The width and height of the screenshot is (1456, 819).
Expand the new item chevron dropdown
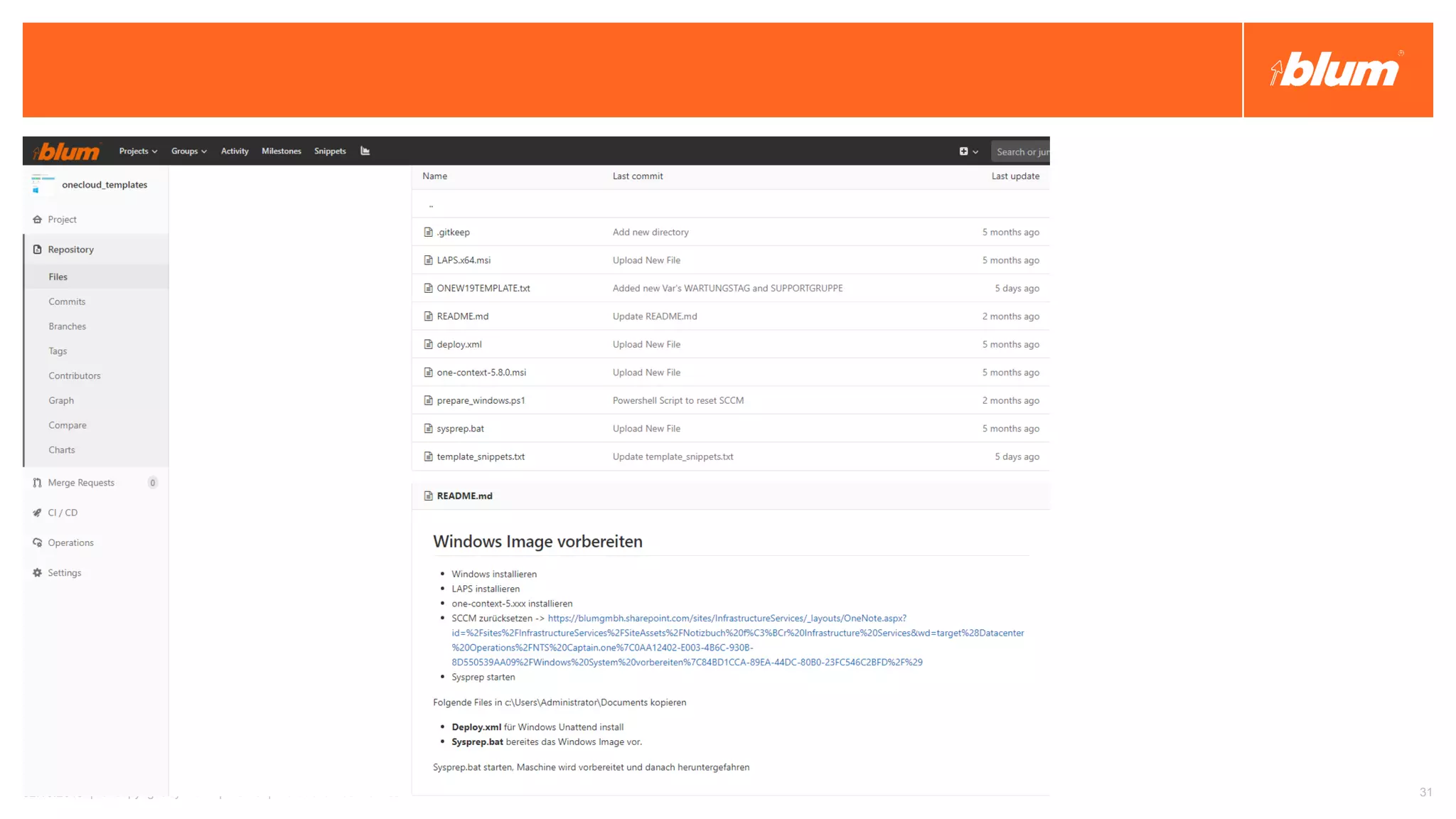point(975,152)
